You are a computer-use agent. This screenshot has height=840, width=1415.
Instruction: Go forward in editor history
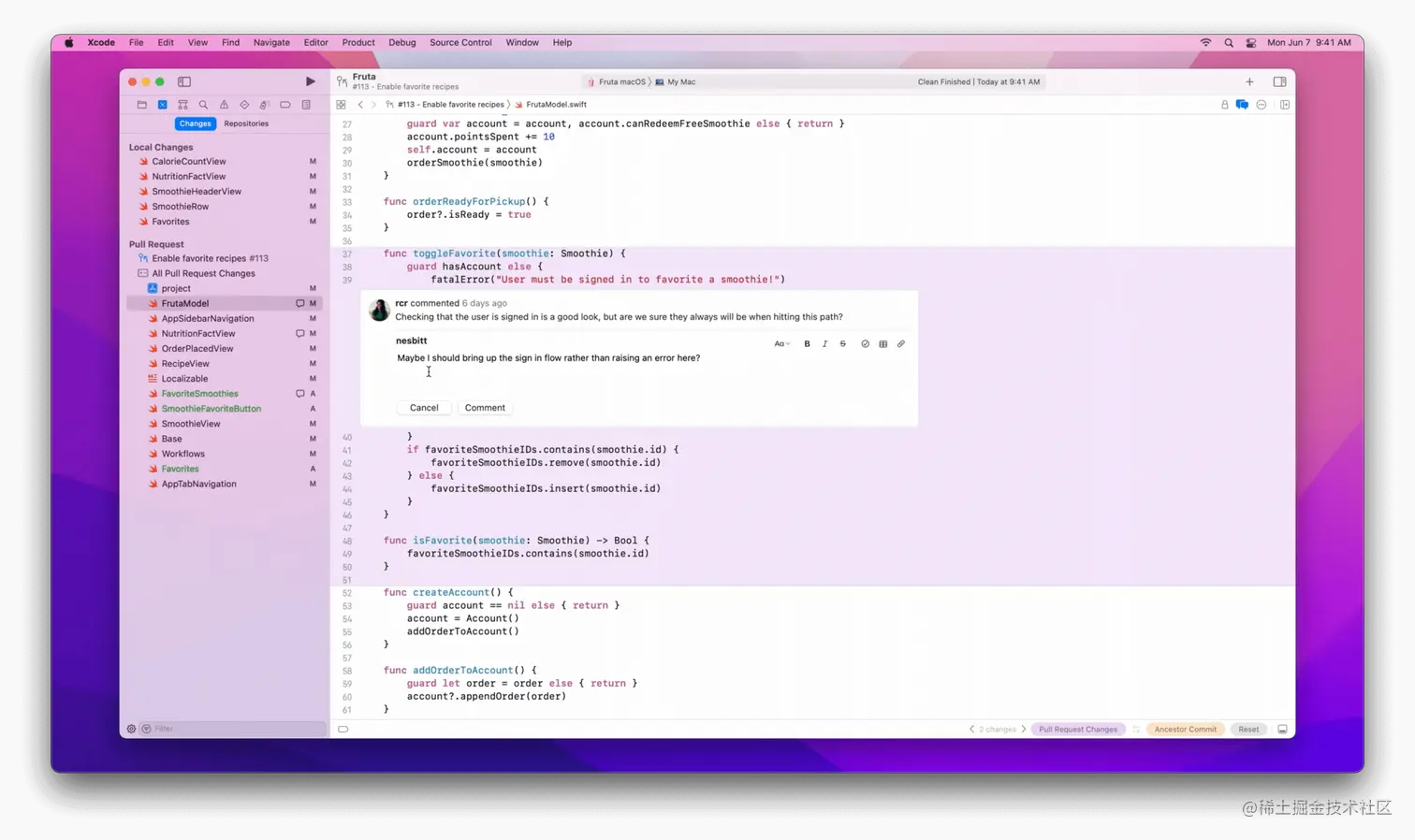click(x=373, y=105)
